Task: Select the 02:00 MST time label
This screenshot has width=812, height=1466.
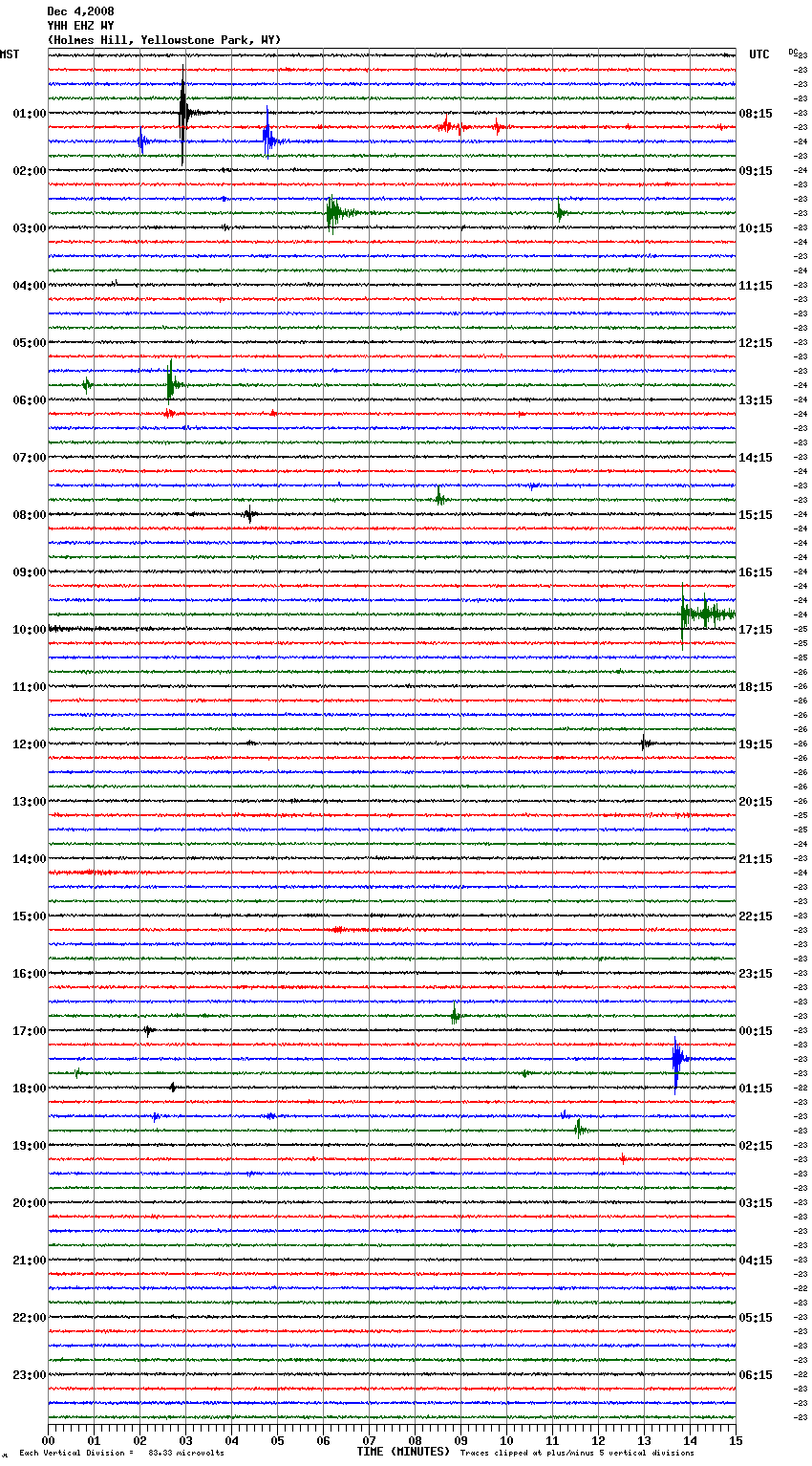Action: (30, 171)
